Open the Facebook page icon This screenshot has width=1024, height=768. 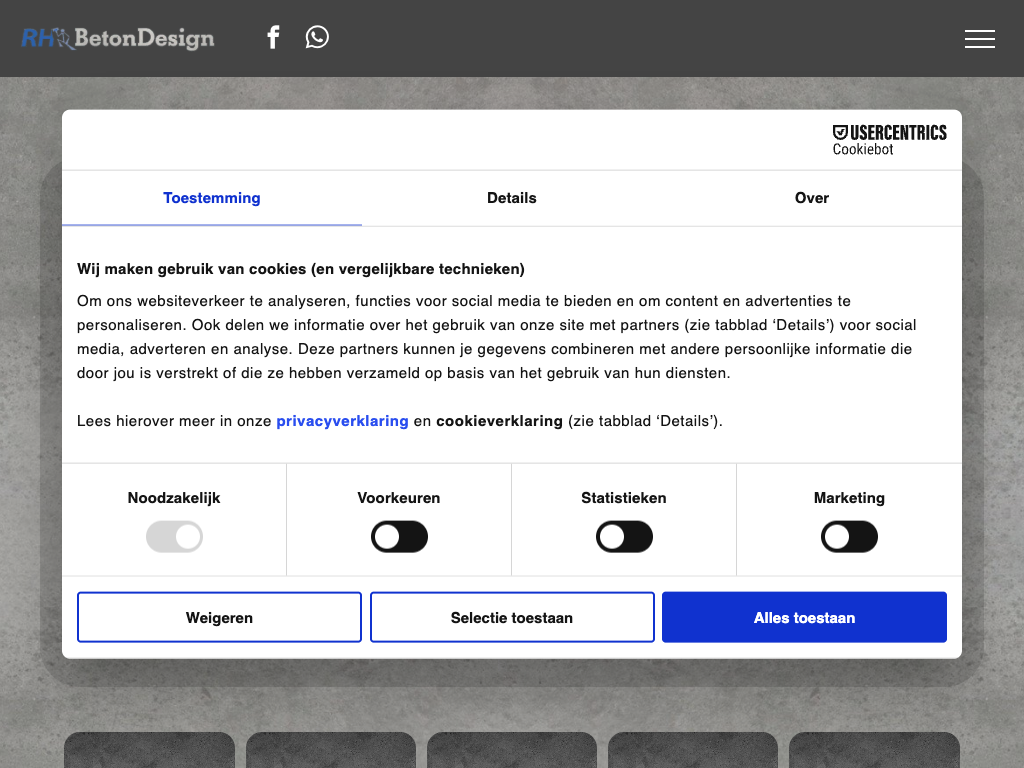coord(273,38)
